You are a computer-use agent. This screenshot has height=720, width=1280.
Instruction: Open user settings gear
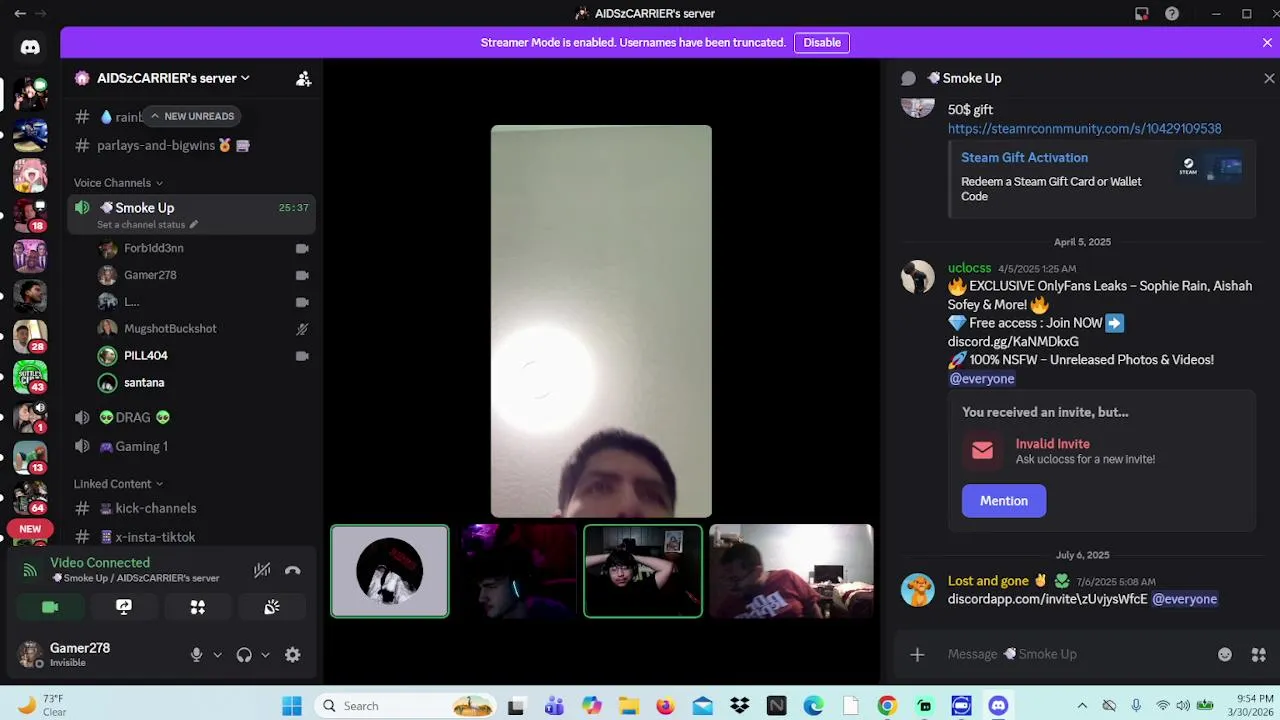point(292,655)
